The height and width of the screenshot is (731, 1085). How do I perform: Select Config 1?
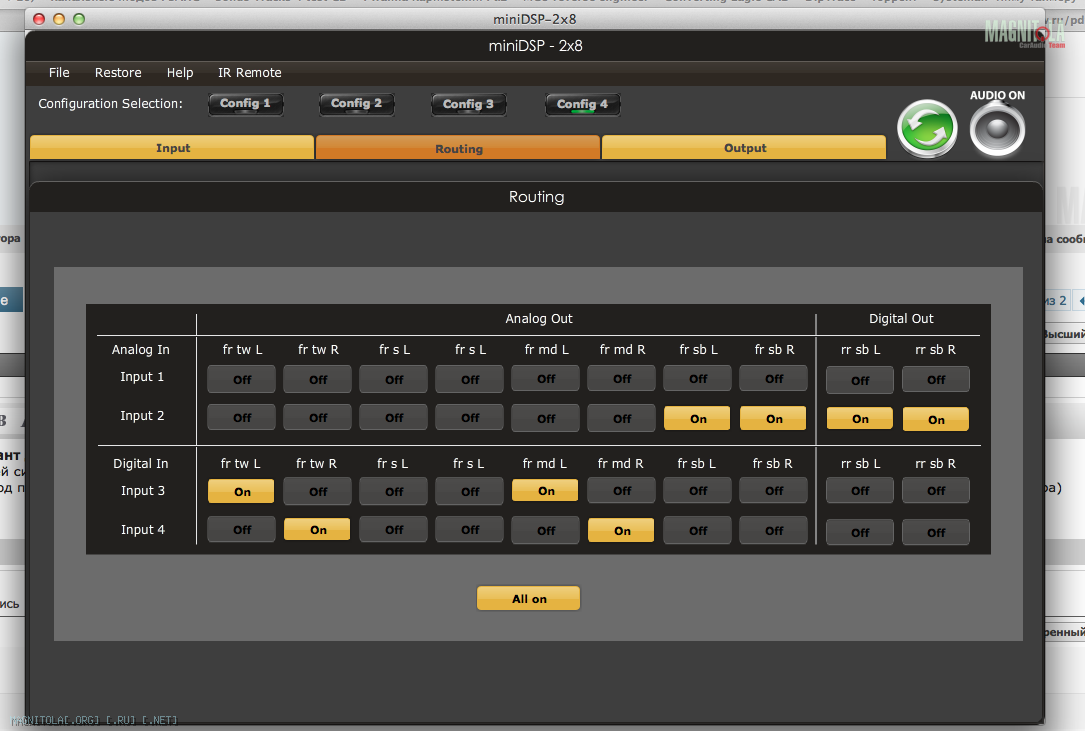[x=246, y=104]
